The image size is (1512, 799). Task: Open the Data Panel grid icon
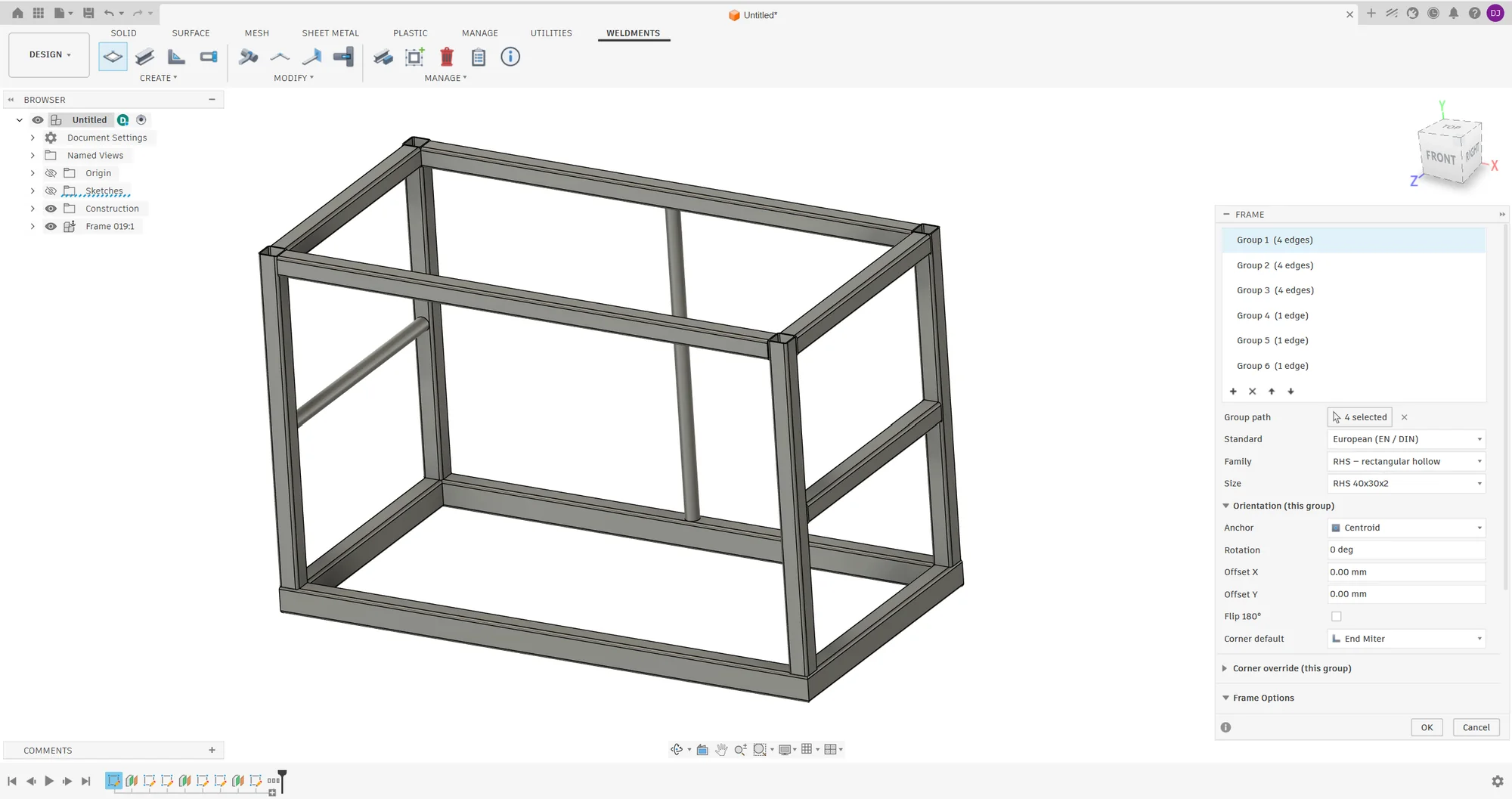pos(39,13)
